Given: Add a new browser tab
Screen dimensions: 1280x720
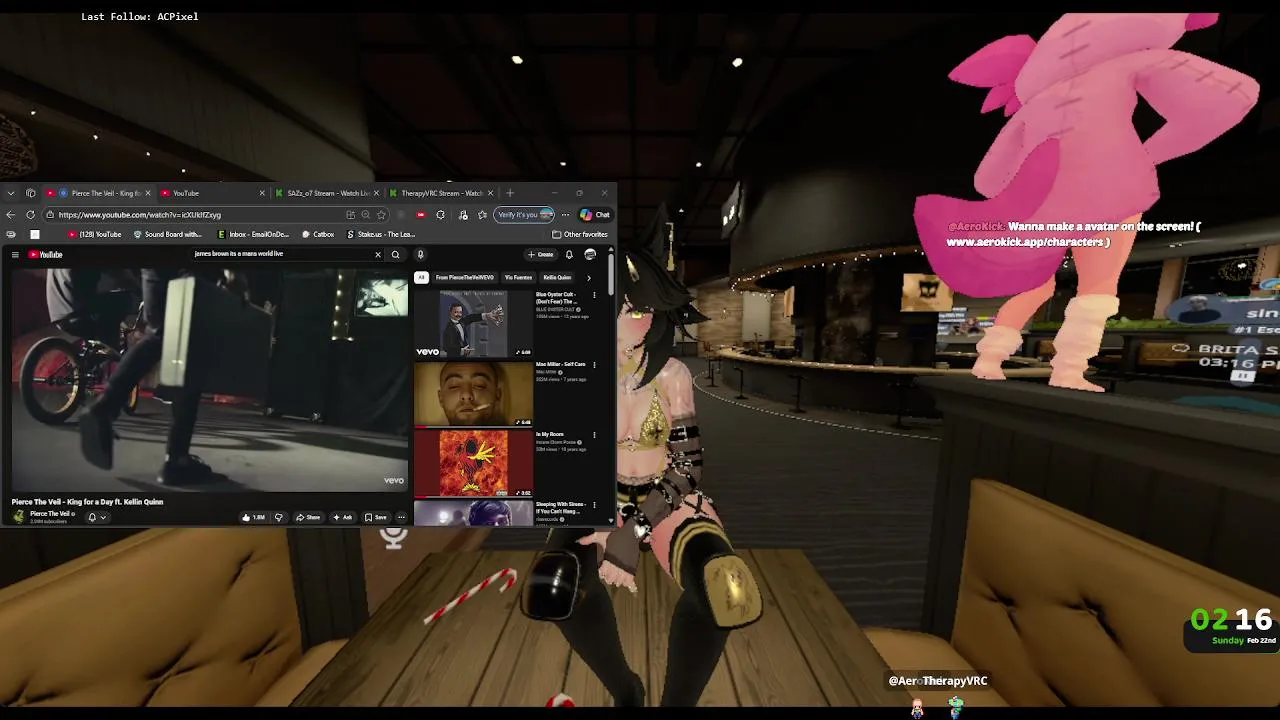Looking at the screenshot, I should click(x=510, y=193).
